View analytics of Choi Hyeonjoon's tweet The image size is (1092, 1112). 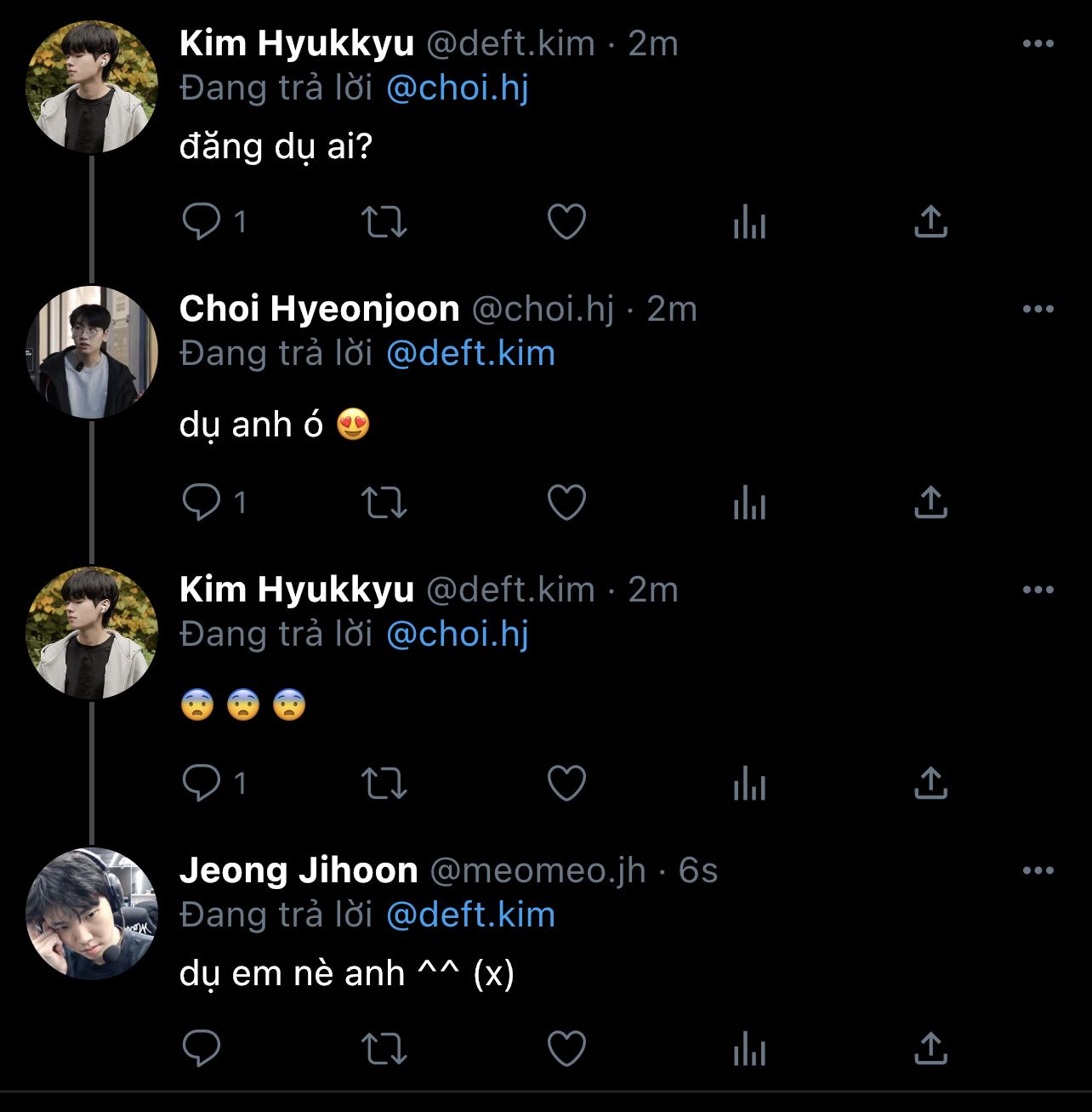(x=749, y=503)
